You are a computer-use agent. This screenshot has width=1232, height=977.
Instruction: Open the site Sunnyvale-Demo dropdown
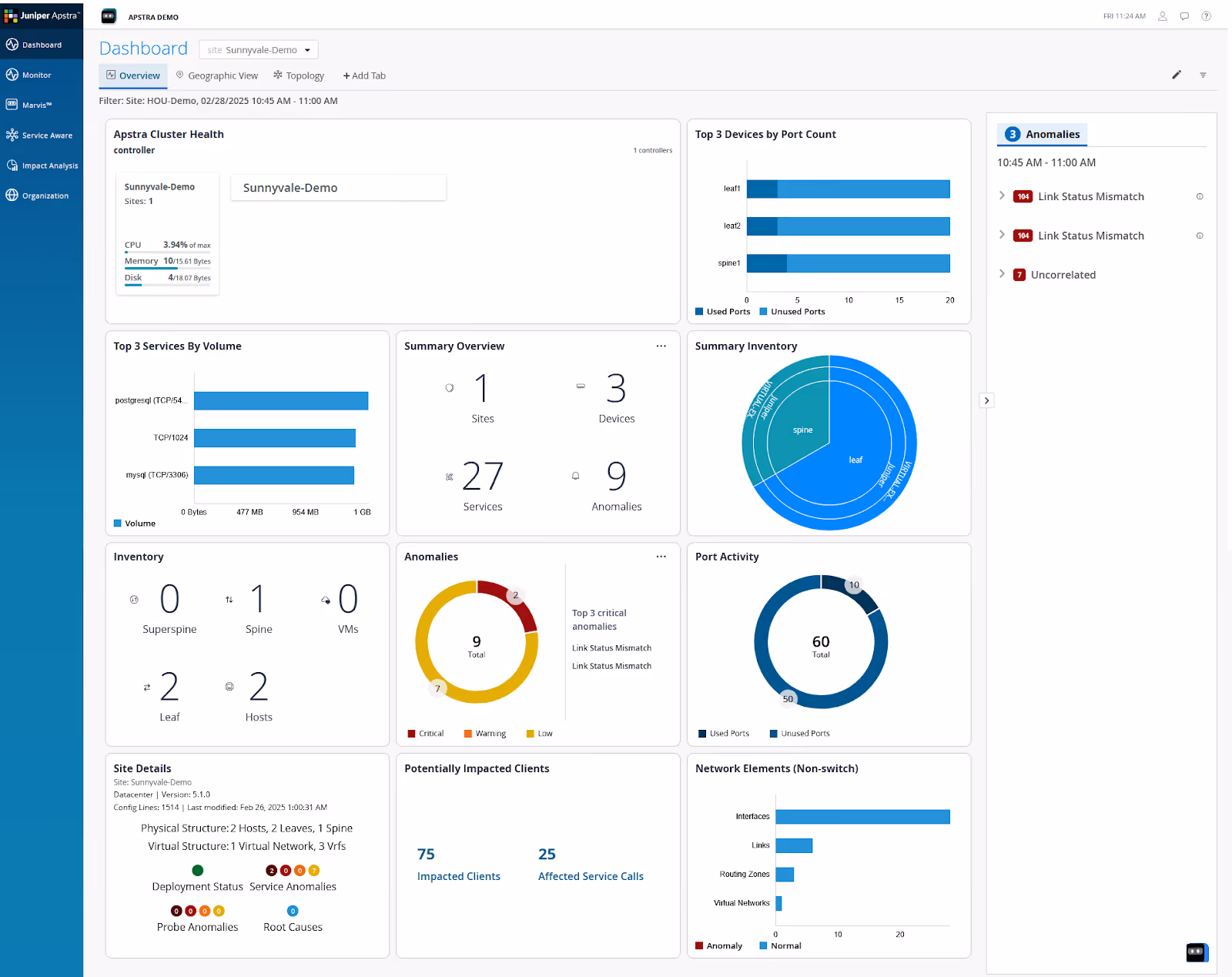[x=259, y=50]
